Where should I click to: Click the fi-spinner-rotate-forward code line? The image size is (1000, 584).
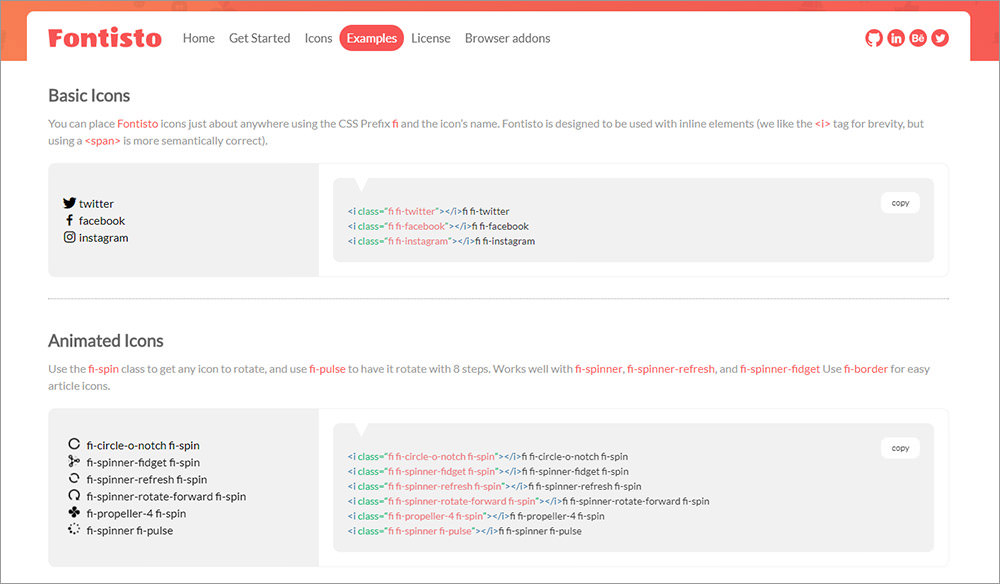[x=529, y=501]
